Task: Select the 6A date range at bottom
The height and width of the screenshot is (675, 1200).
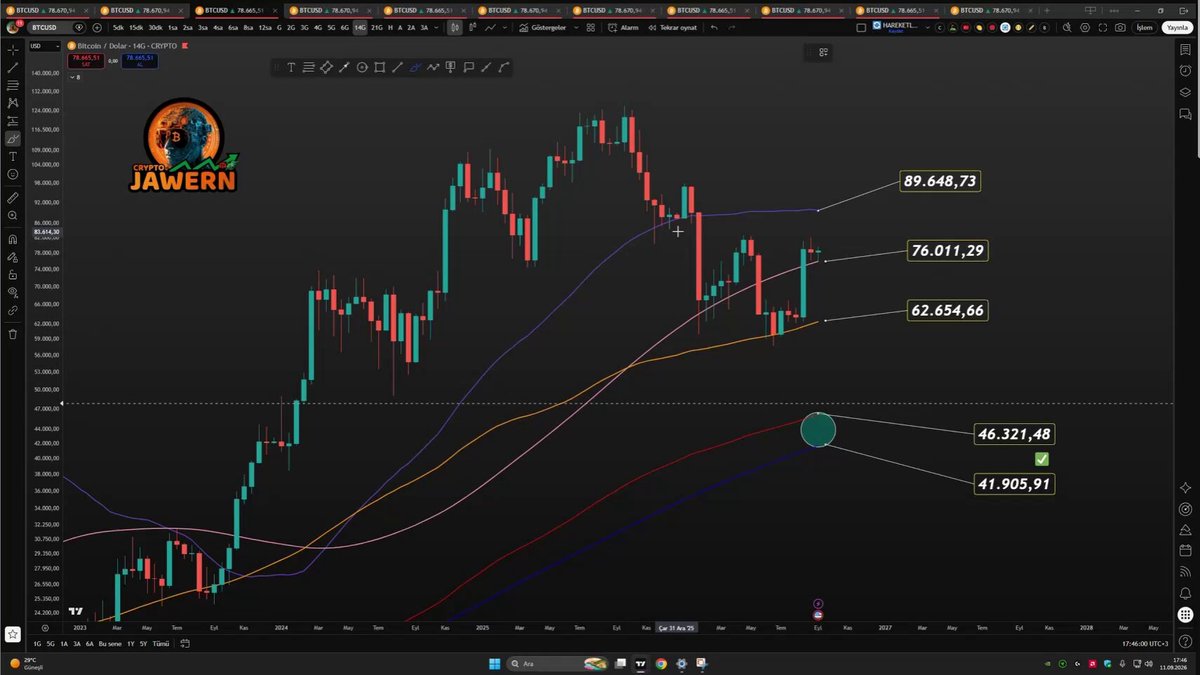Action: click(x=90, y=644)
